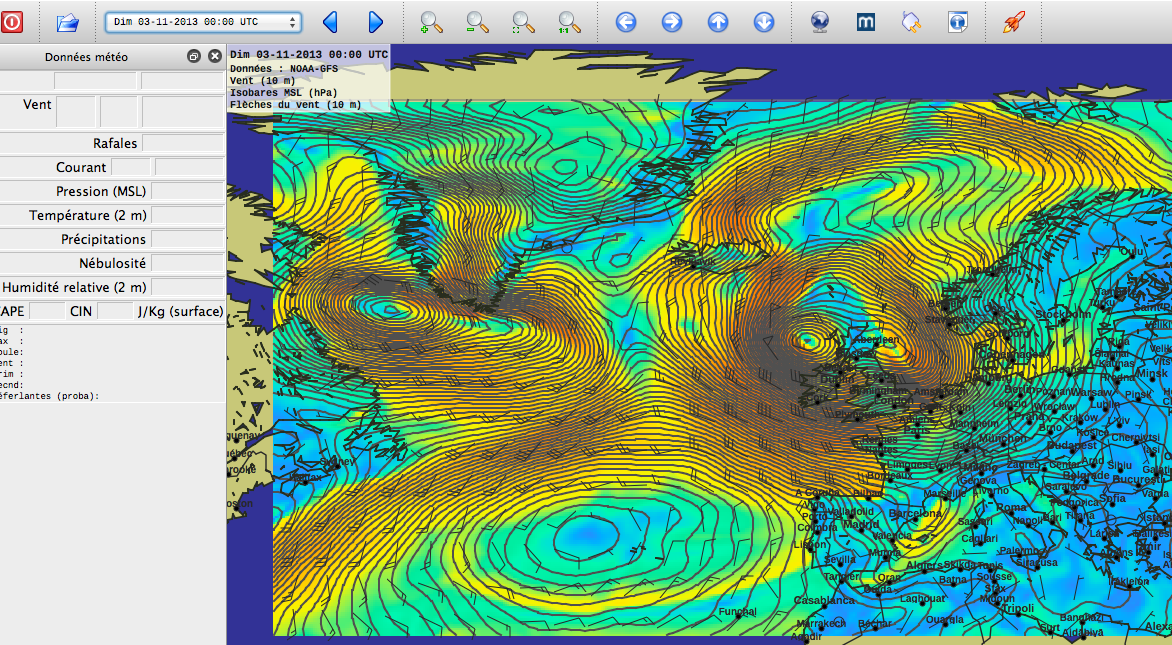This screenshot has width=1172, height=645.
Task: Click the Funchal city label on map
Action: (738, 611)
